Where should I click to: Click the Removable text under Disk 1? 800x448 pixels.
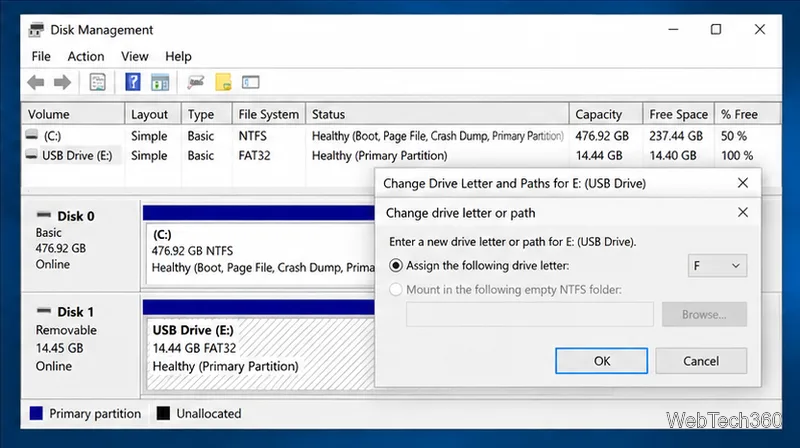[66, 330]
